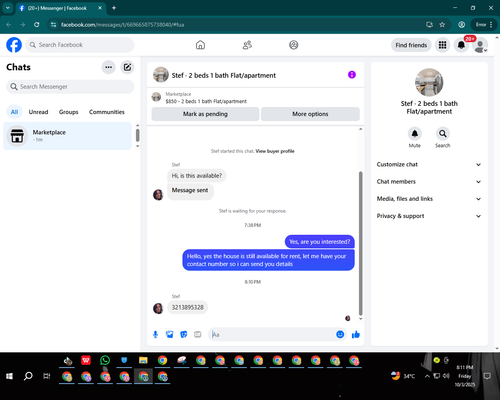Mute the conversation with bell icon
The width and height of the screenshot is (500, 400).
tap(415, 134)
